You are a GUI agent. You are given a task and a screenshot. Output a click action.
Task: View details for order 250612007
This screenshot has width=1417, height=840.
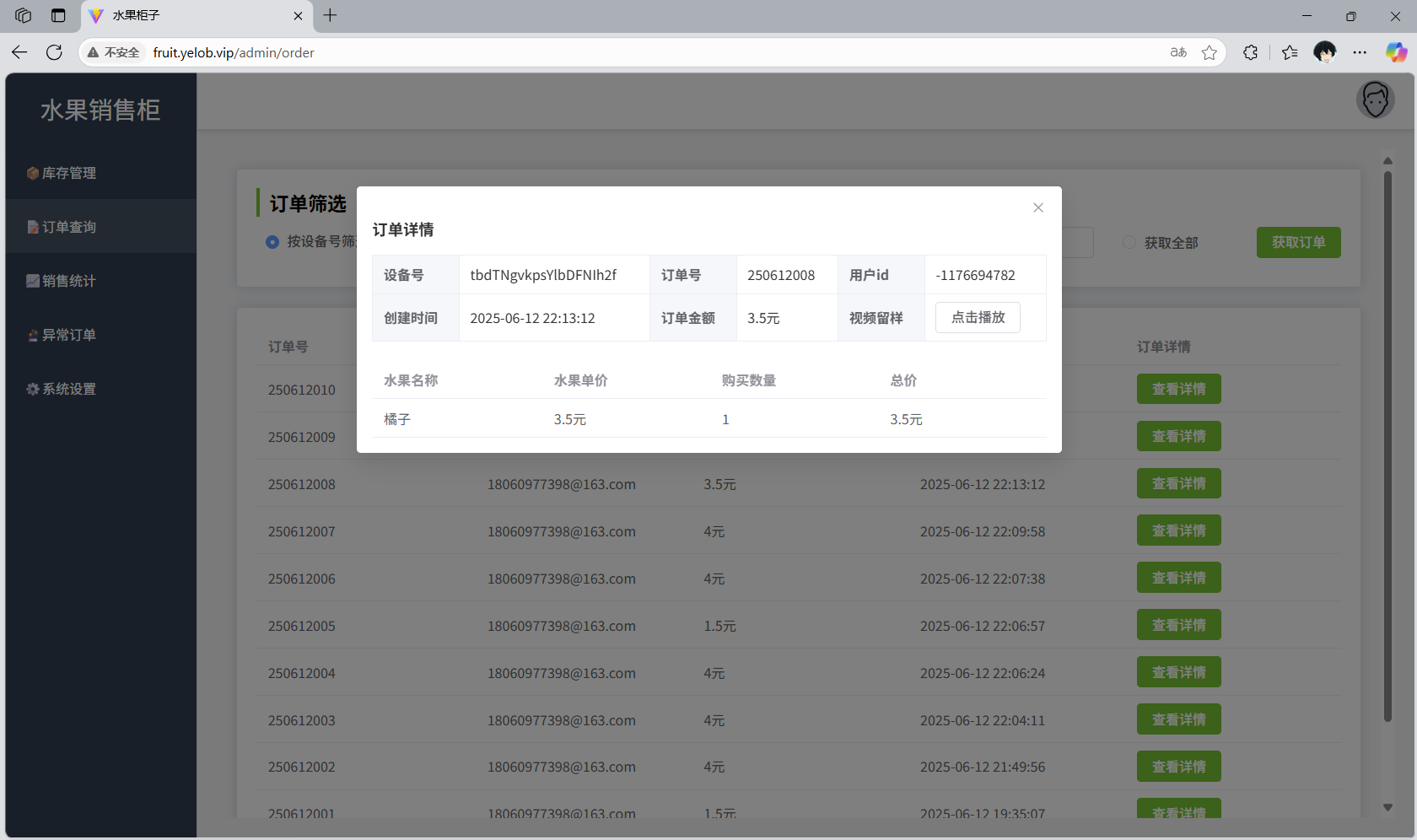pos(1178,531)
